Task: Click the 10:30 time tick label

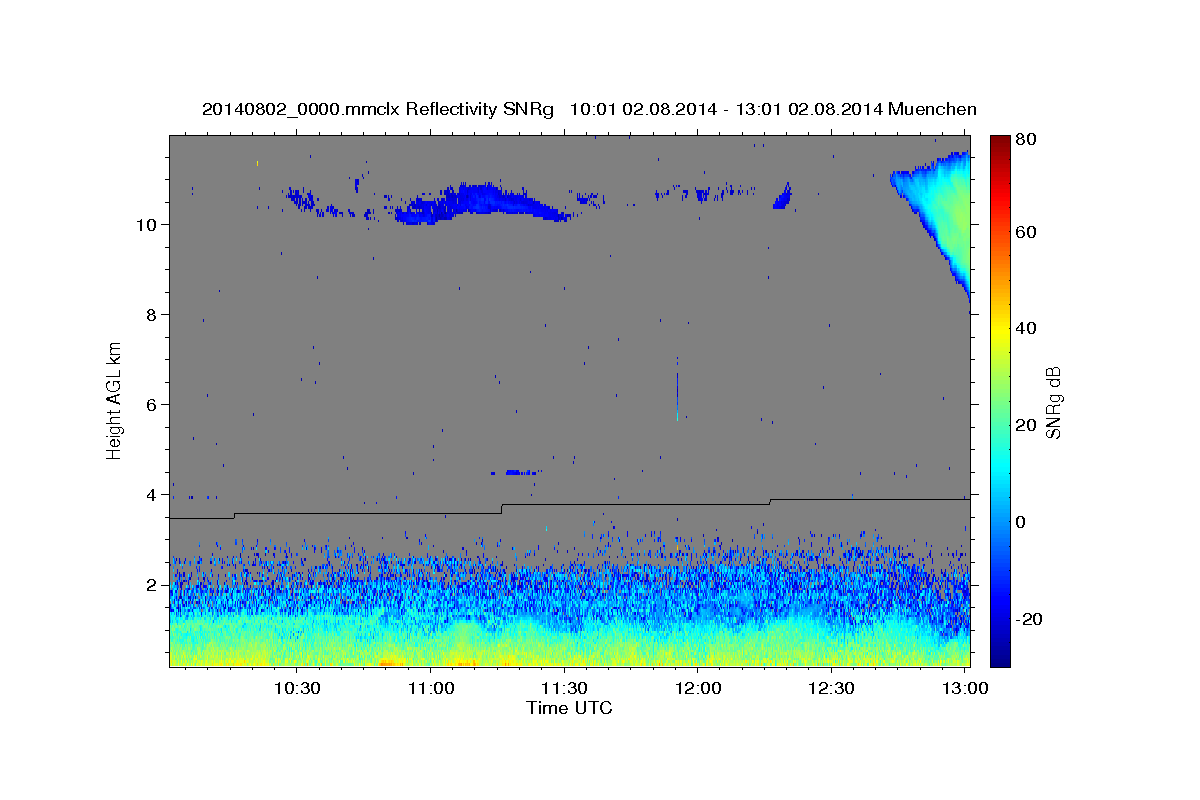Action: pyautogui.click(x=297, y=688)
